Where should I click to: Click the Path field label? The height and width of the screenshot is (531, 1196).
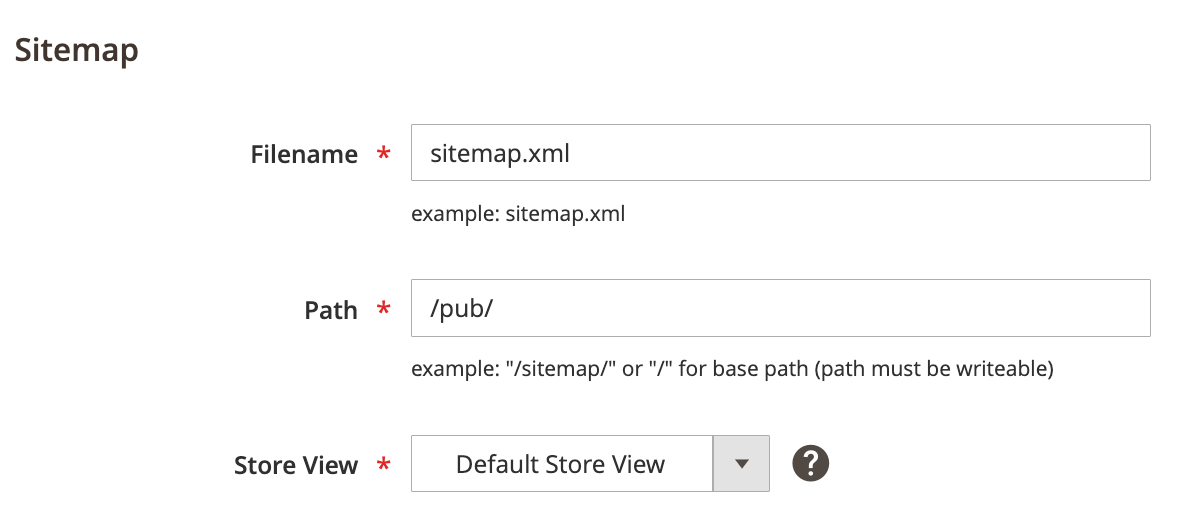click(x=330, y=310)
